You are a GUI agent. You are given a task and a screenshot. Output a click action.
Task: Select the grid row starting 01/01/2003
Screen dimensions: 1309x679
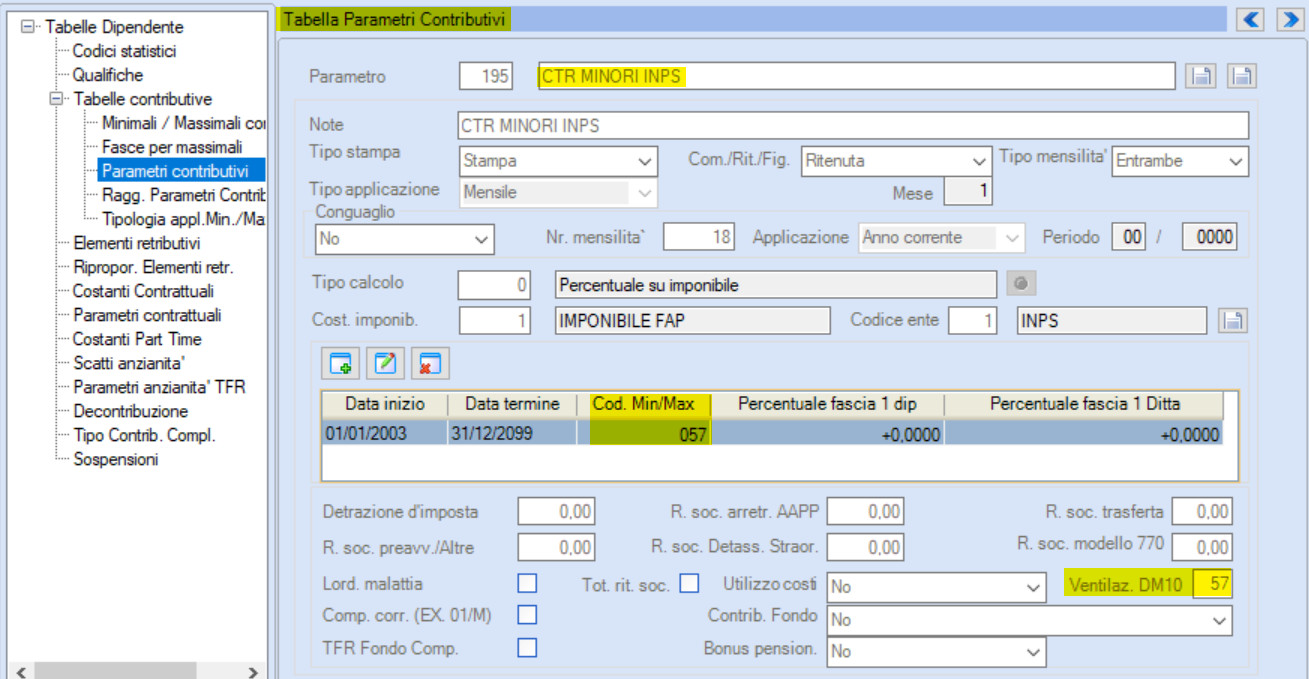click(772, 434)
